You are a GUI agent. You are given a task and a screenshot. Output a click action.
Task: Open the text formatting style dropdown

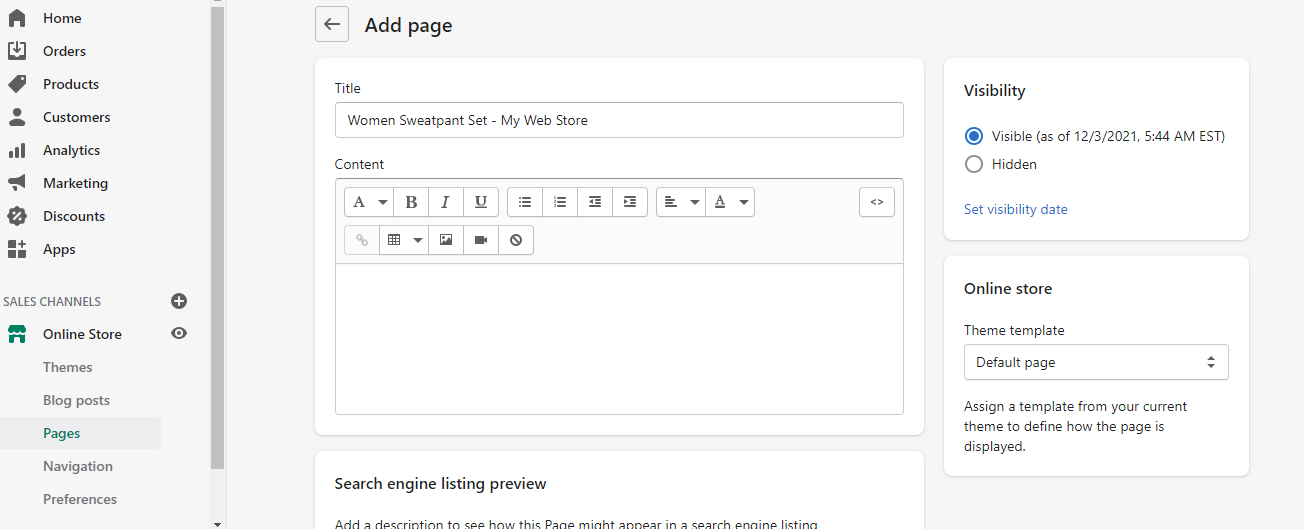[368, 202]
